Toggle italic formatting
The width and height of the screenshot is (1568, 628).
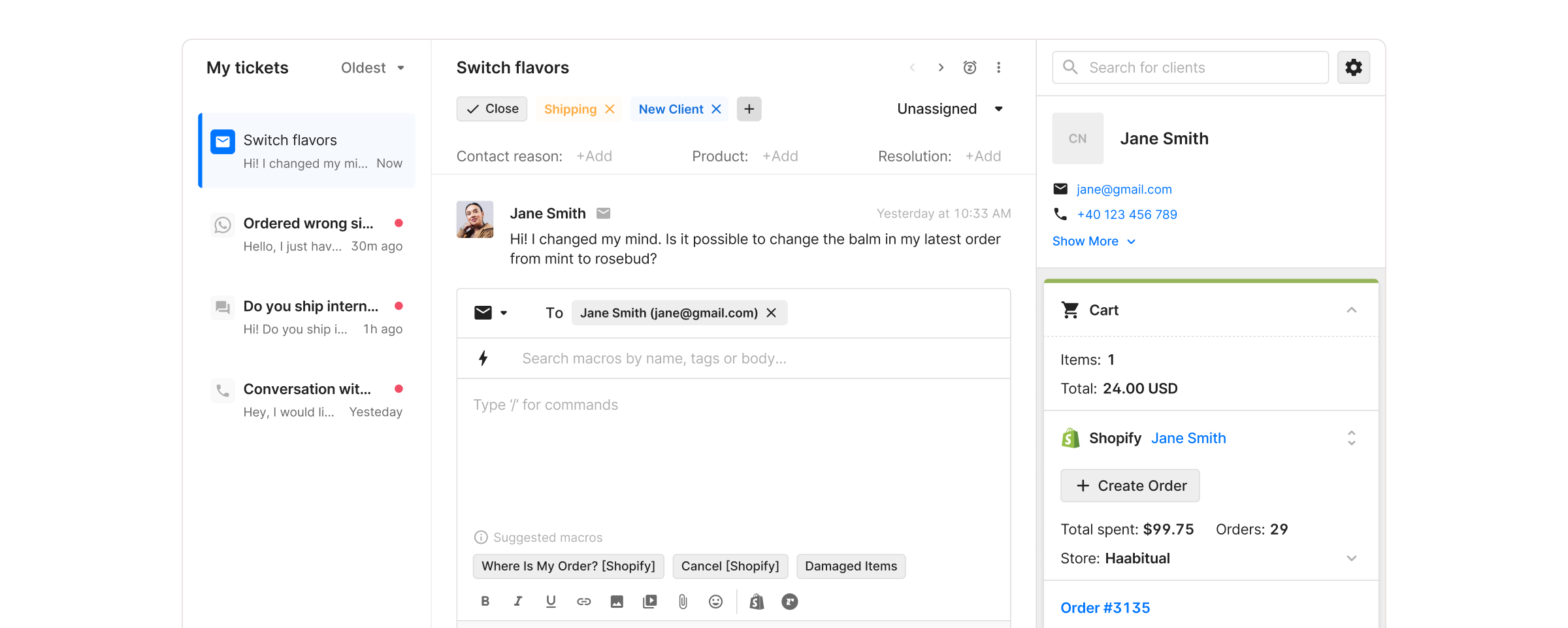tap(518, 601)
